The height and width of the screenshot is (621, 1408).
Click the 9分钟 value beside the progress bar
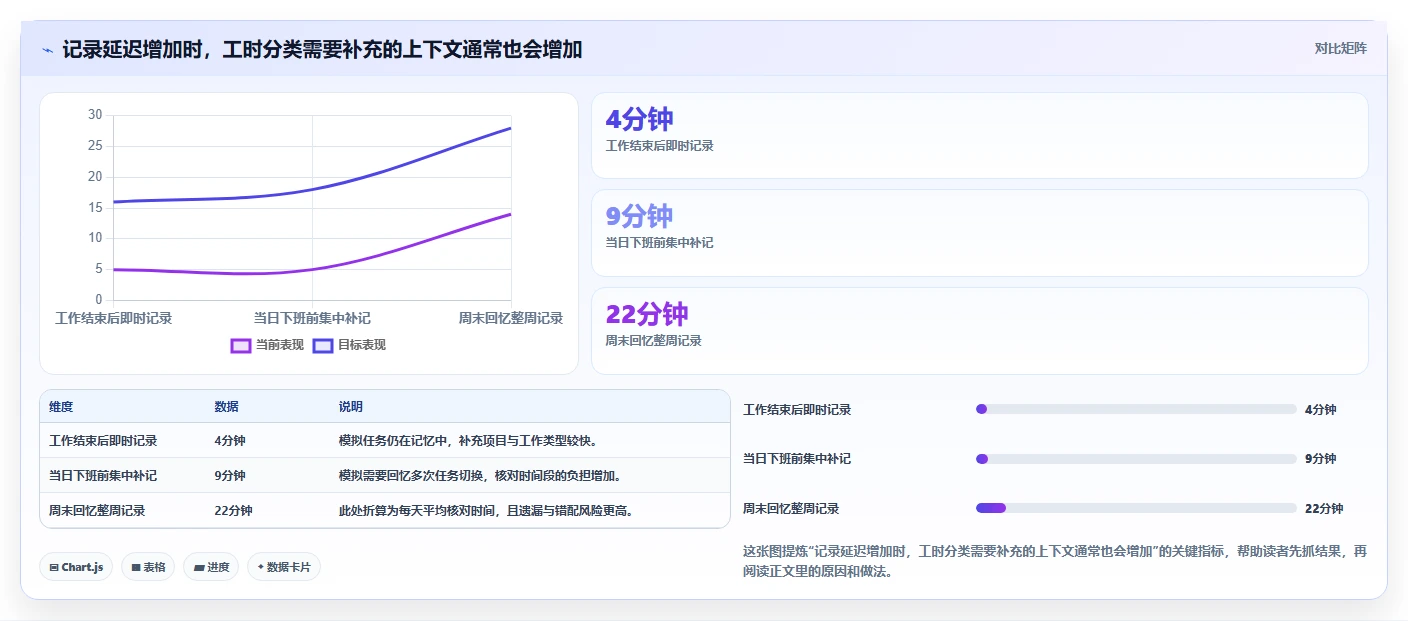pos(1321,459)
